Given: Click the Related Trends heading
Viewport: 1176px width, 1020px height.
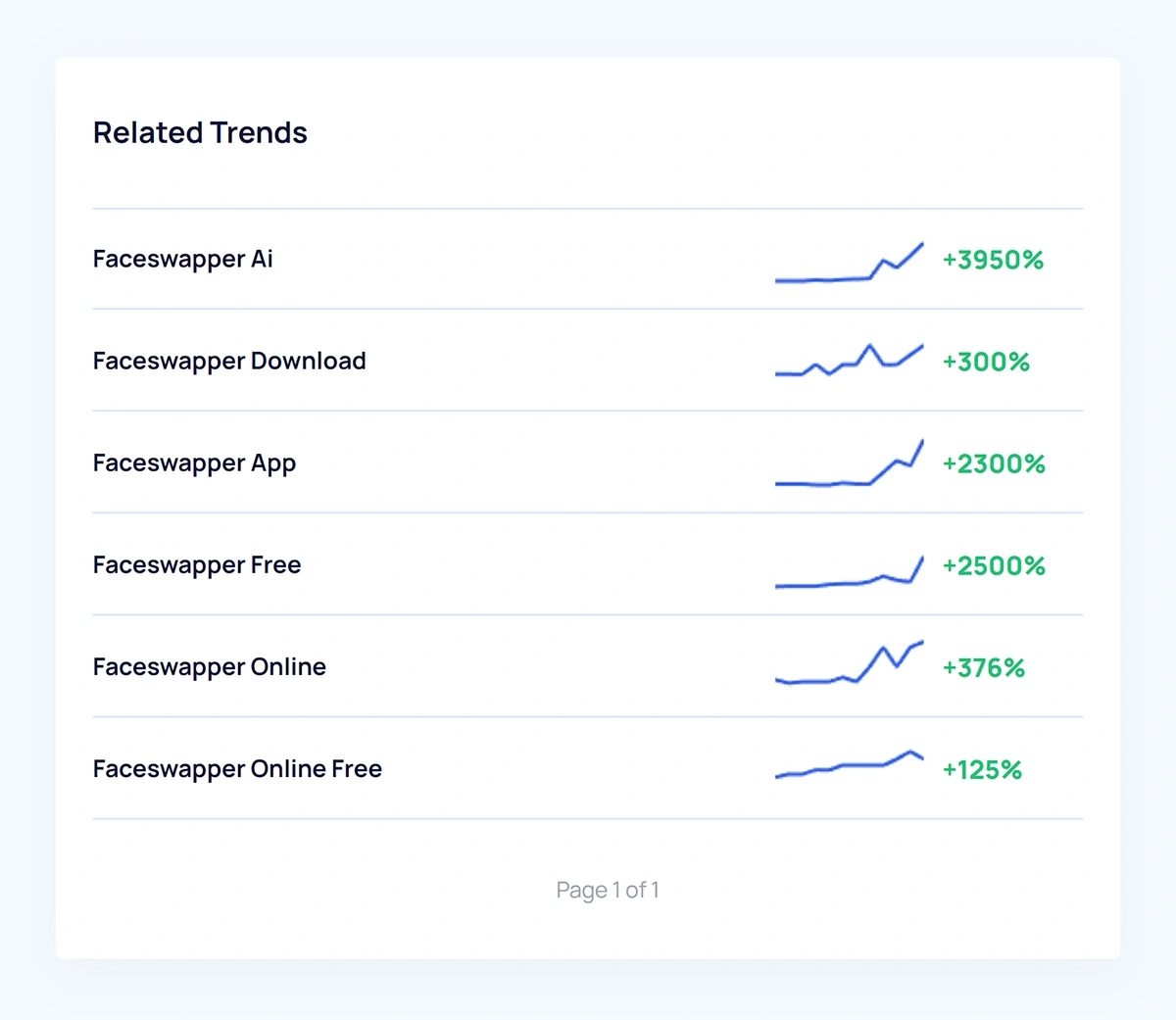Looking at the screenshot, I should 199,132.
